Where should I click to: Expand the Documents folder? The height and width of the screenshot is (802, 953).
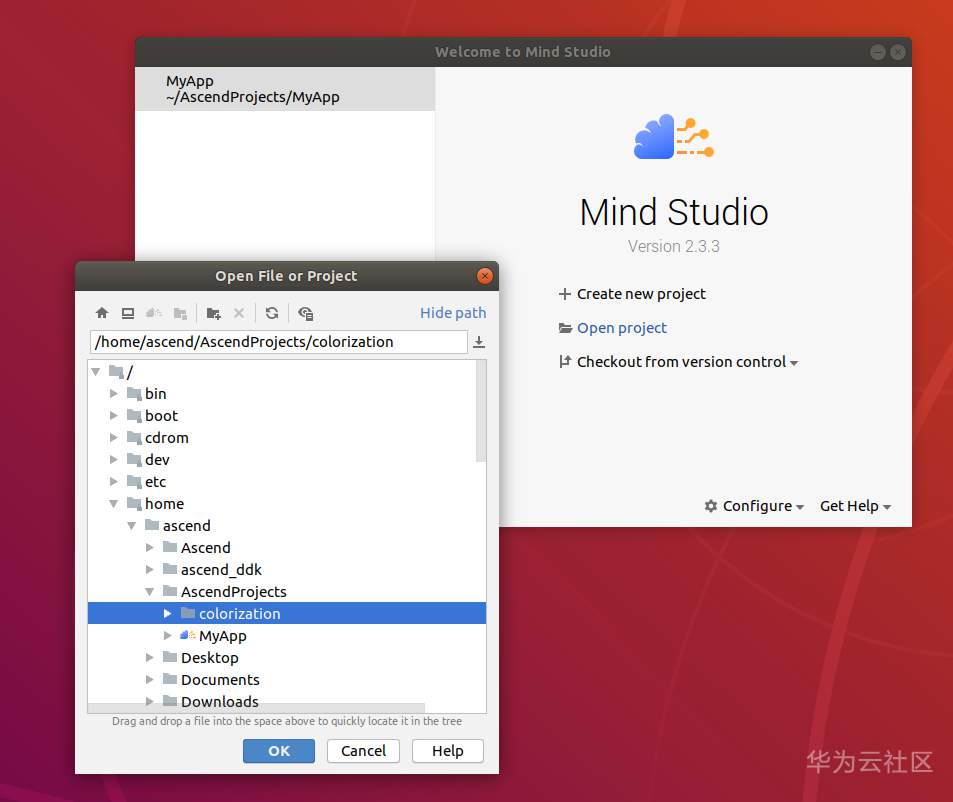(150, 679)
